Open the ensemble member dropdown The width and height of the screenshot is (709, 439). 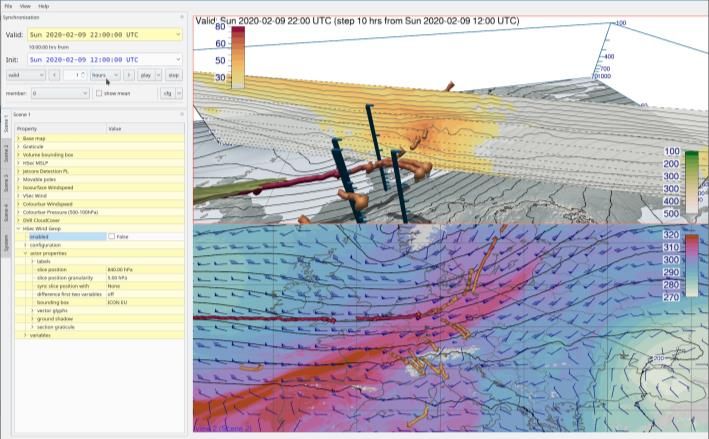(x=60, y=93)
